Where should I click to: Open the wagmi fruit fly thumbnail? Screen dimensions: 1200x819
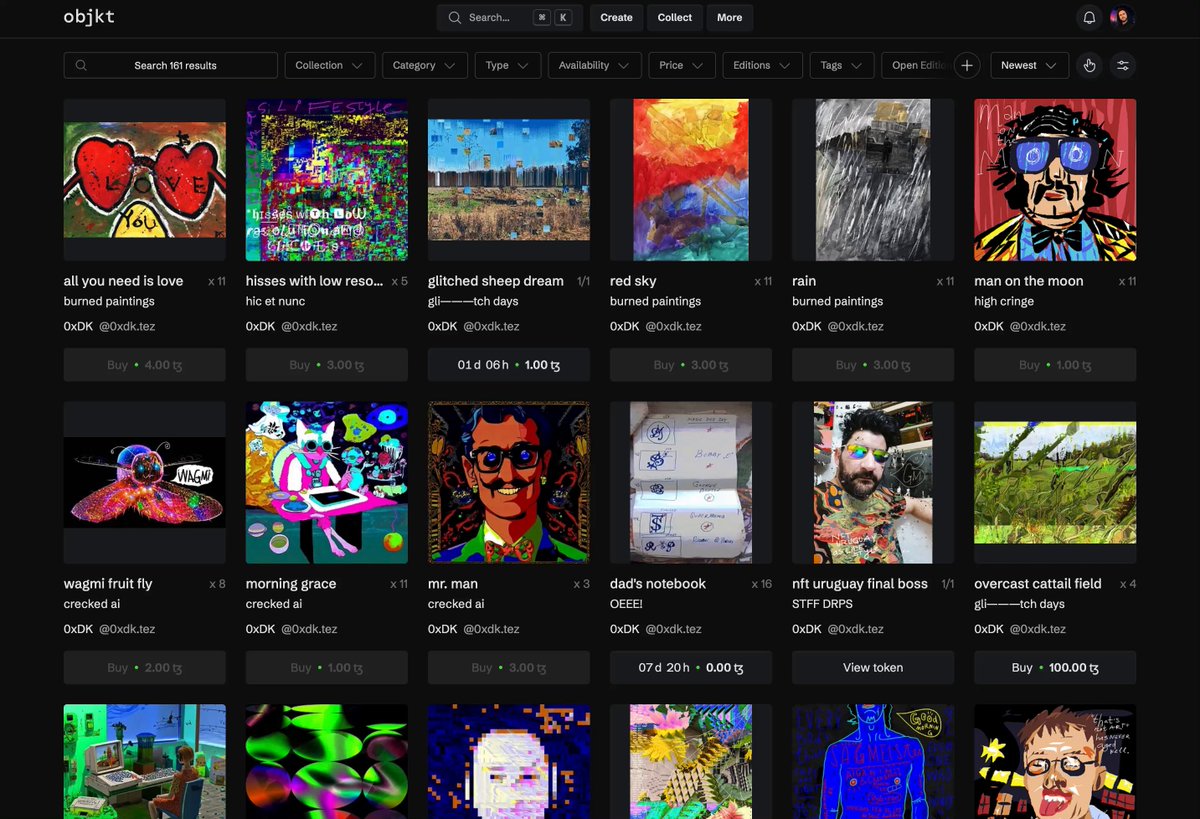(144, 483)
